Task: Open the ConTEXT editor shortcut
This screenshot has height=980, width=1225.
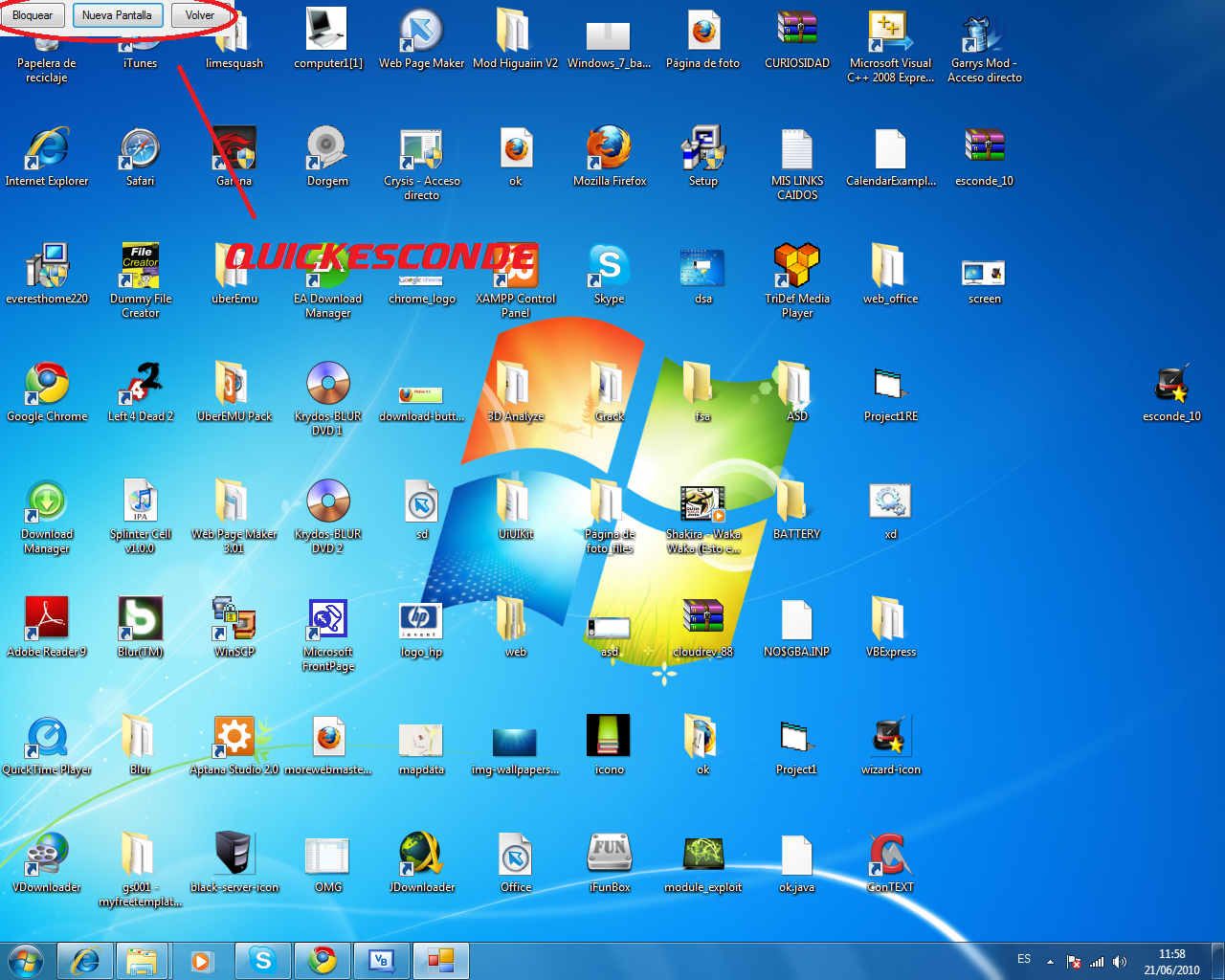Action: click(891, 864)
